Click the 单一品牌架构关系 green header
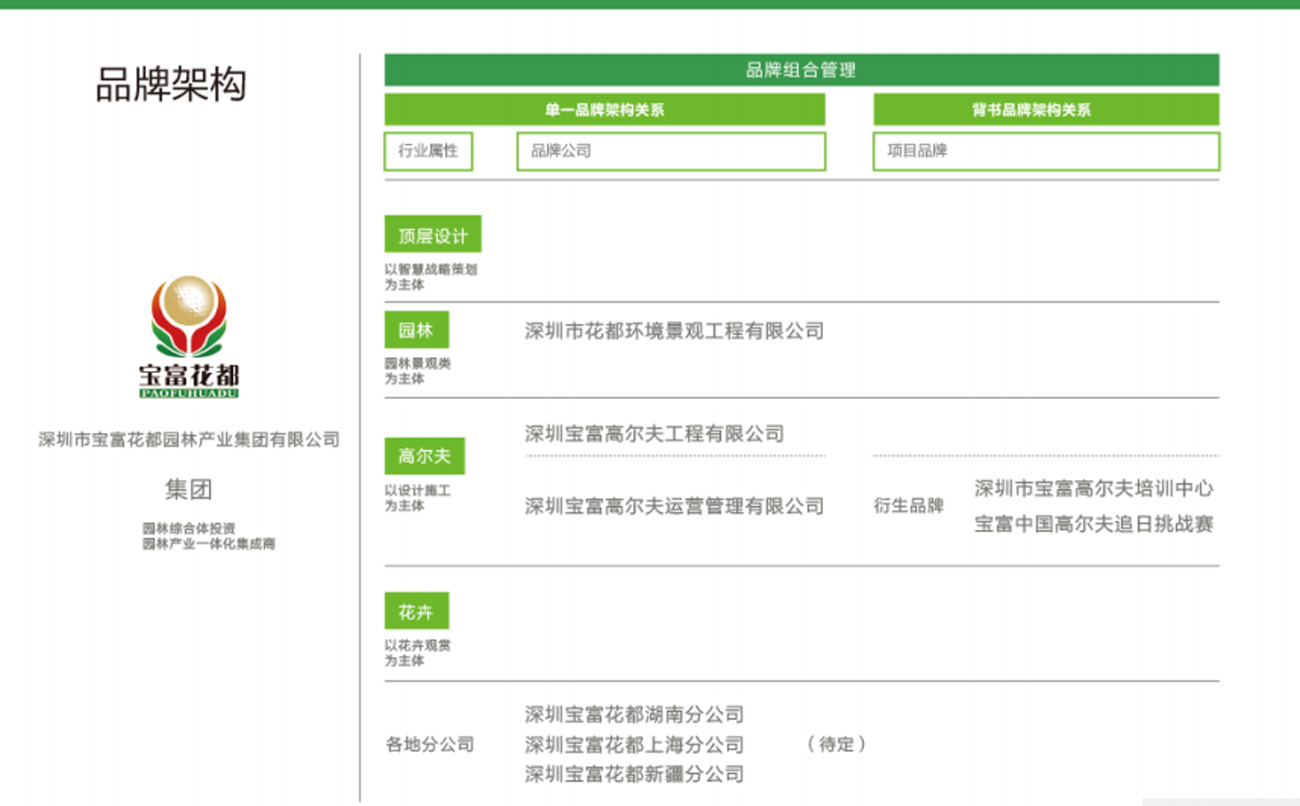This screenshot has height=806, width=1300. tap(605, 110)
